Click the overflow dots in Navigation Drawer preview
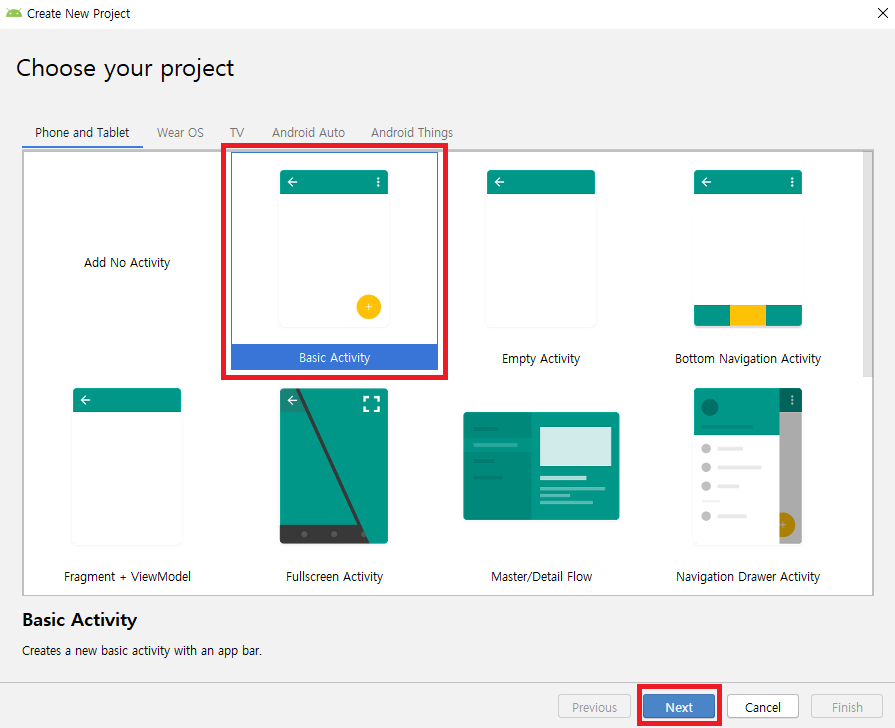Screen dimensions: 895x728 (792, 400)
